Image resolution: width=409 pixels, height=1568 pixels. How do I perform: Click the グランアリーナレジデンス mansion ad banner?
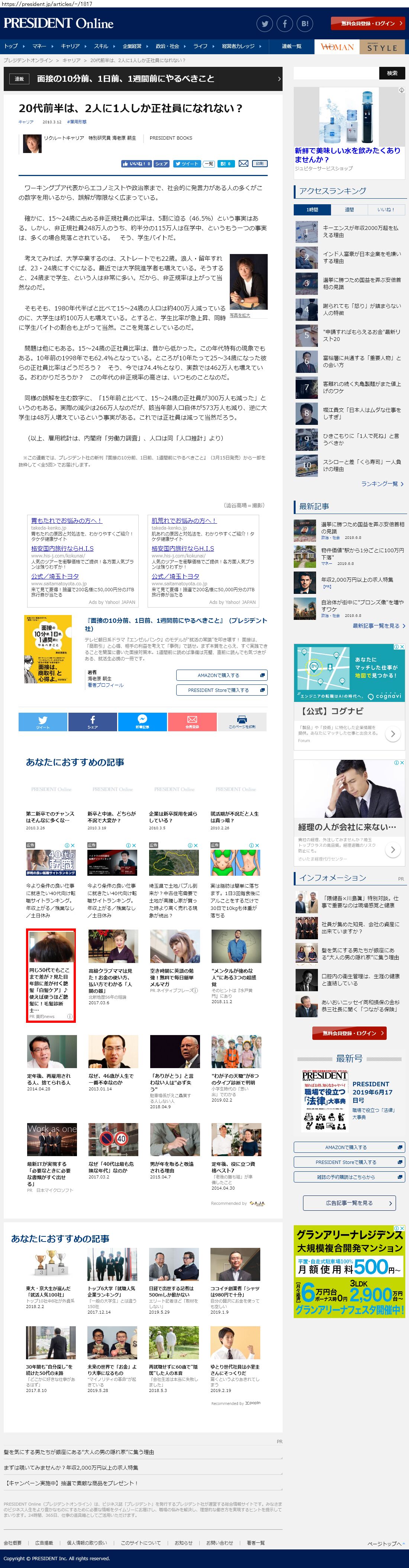tap(349, 1272)
